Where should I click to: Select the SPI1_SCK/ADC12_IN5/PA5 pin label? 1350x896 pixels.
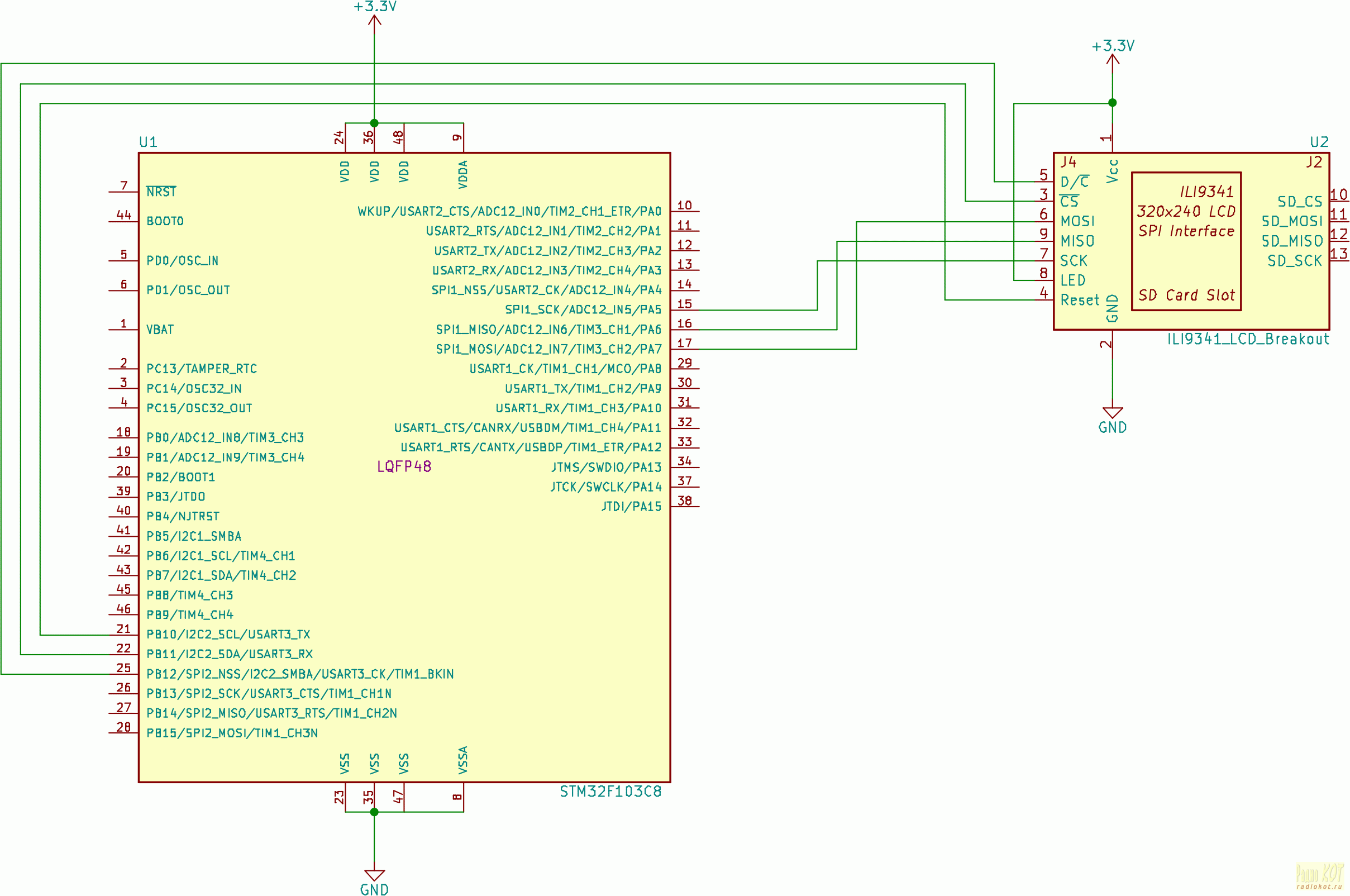coord(583,309)
